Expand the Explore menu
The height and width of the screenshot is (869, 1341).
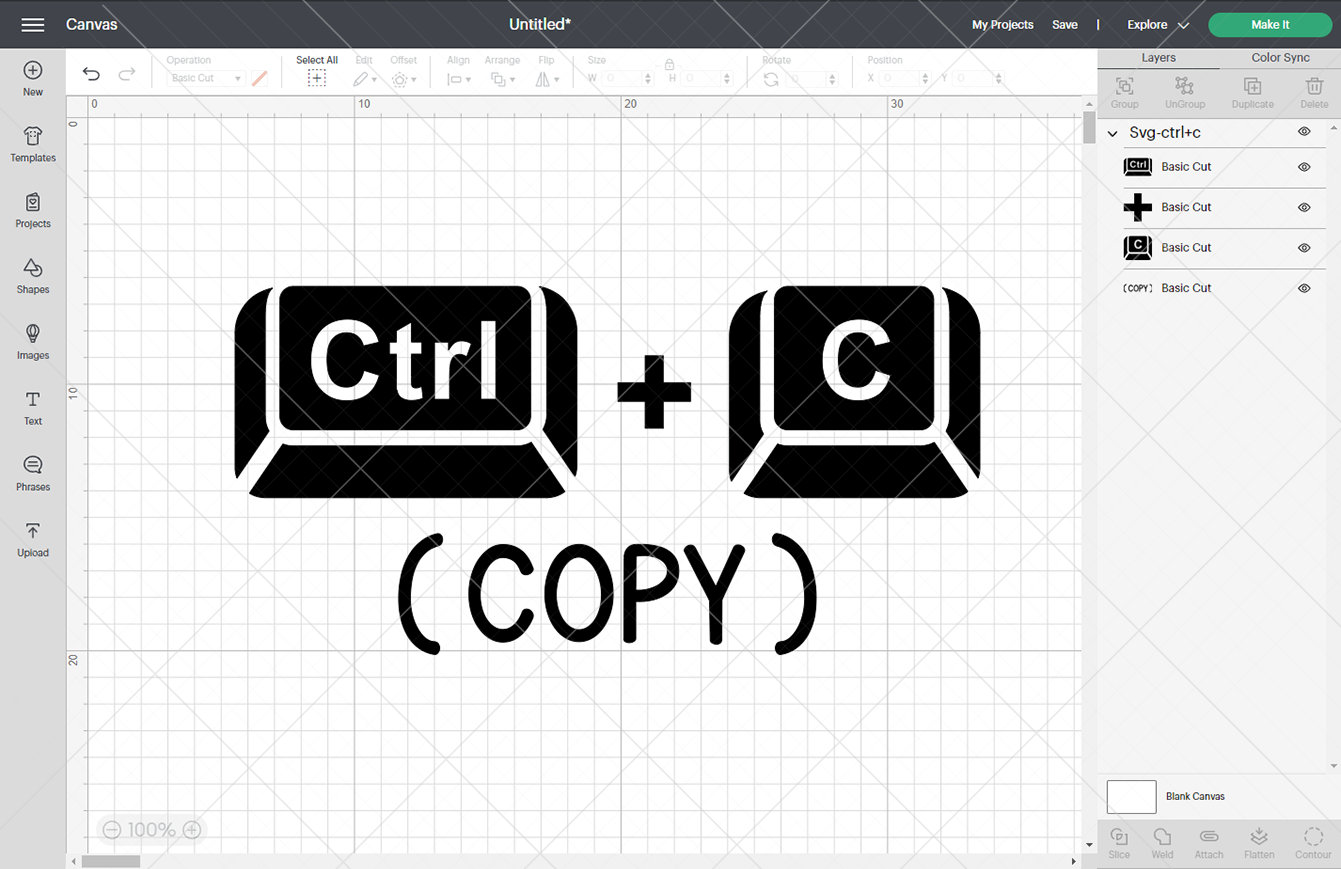1155,24
